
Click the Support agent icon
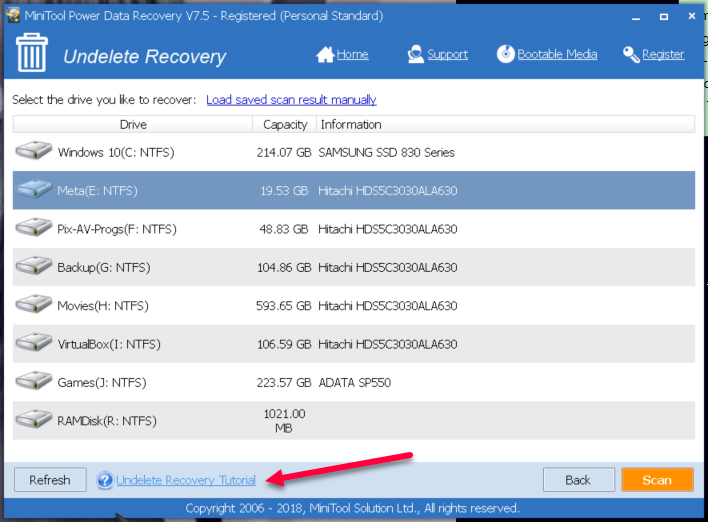[x=415, y=54]
